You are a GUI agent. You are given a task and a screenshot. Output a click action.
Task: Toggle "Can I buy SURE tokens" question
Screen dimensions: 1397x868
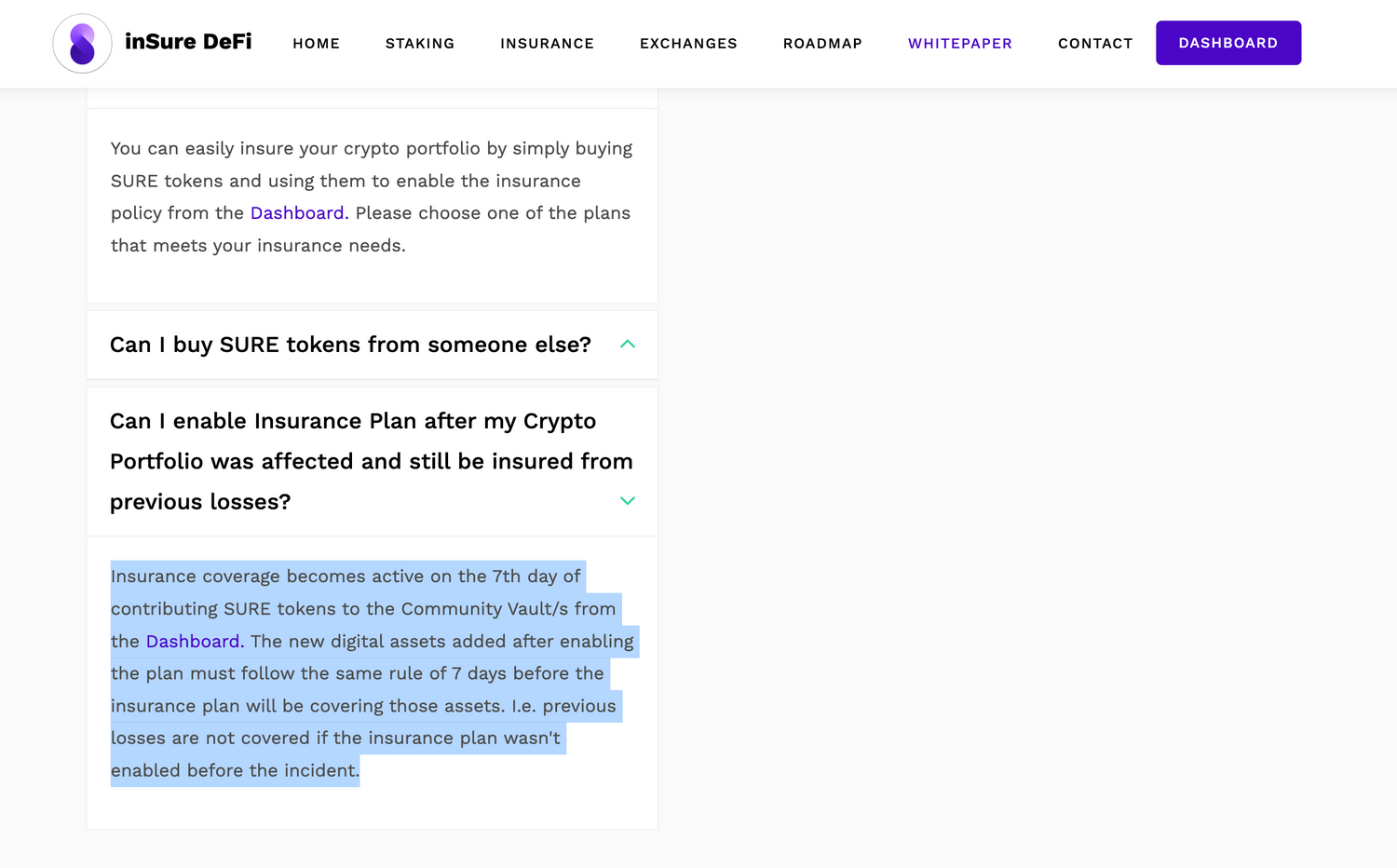[350, 345]
